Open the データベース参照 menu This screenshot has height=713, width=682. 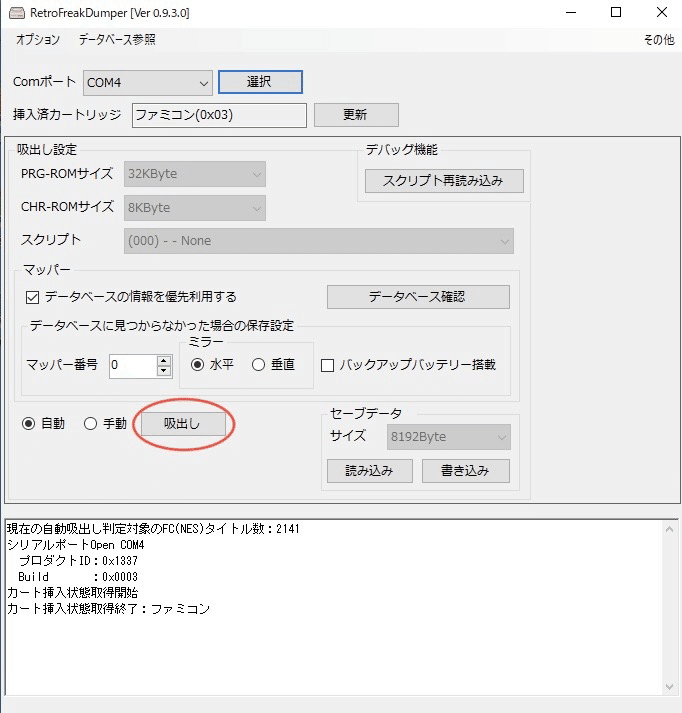click(117, 40)
